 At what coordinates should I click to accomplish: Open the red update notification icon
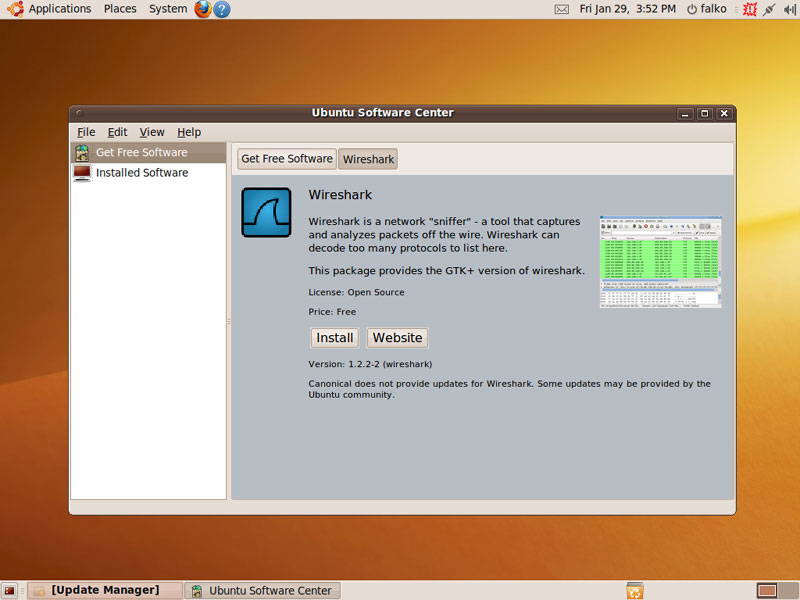point(749,9)
